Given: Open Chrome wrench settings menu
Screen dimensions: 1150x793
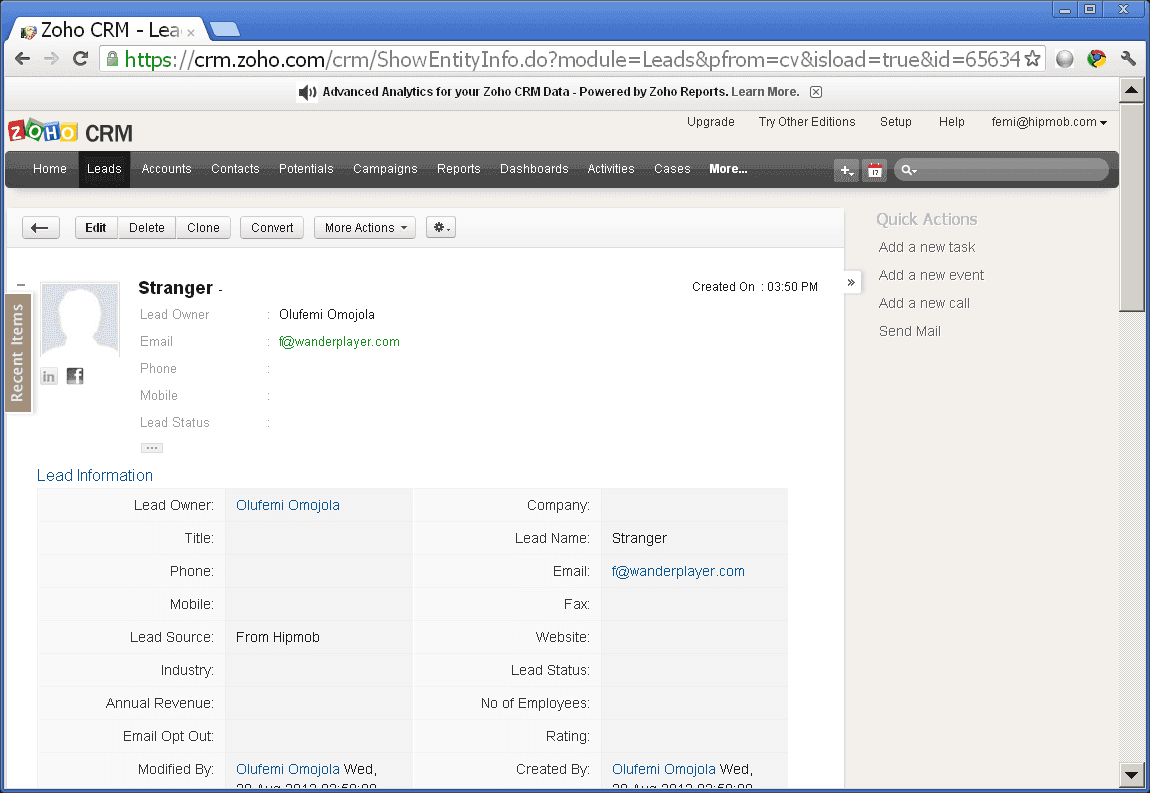Looking at the screenshot, I should tap(1129, 59).
